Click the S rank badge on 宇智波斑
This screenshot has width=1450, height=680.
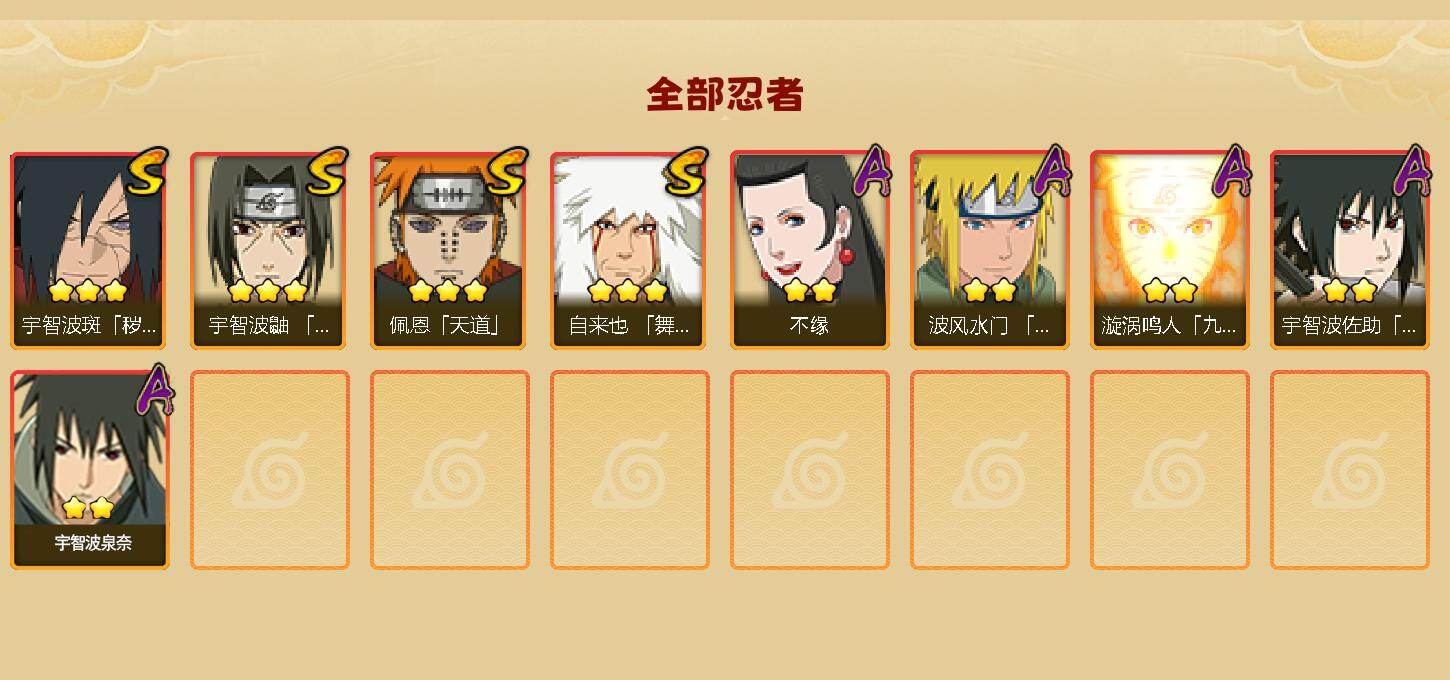pos(147,173)
